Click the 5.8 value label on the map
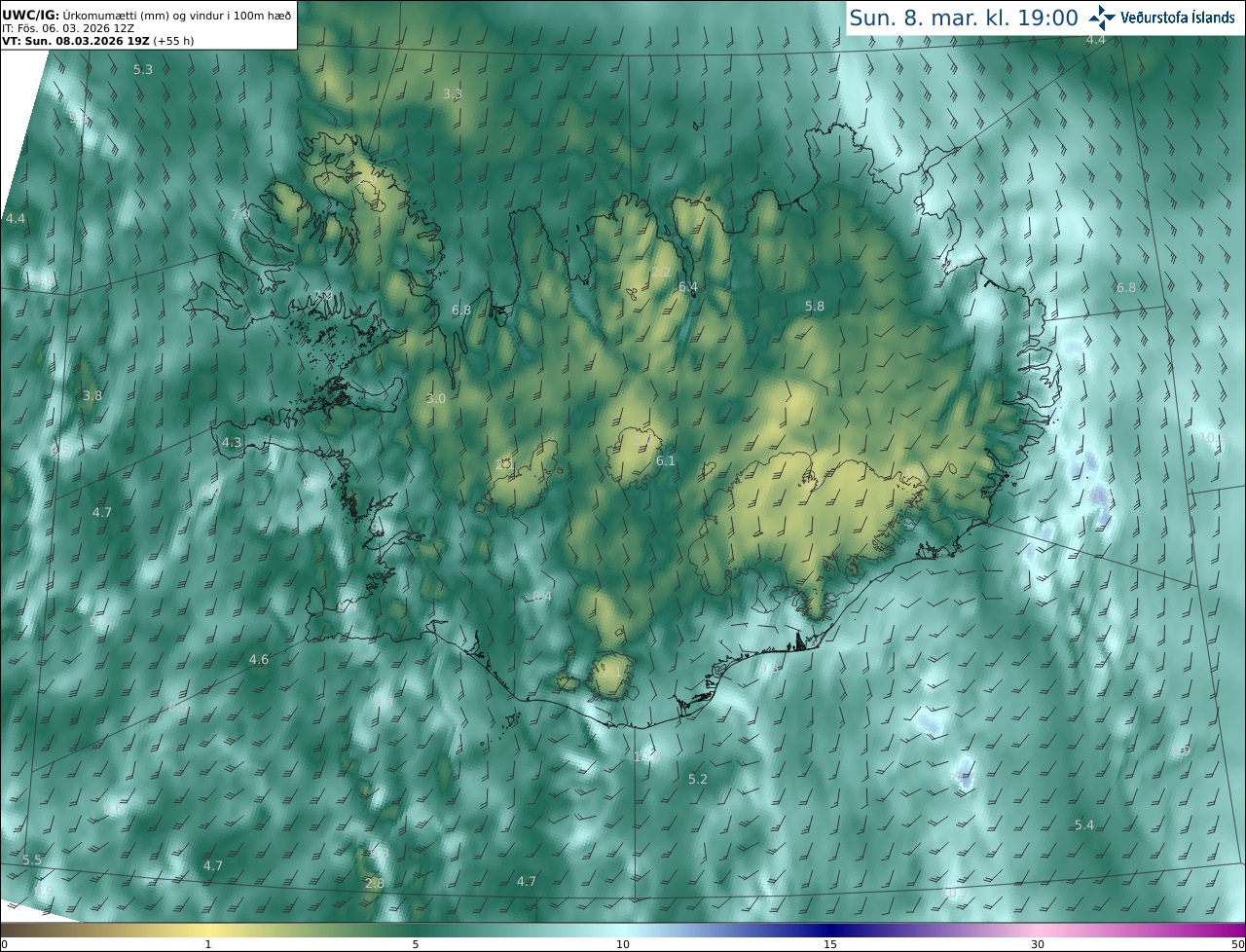1246x952 pixels. click(x=815, y=306)
